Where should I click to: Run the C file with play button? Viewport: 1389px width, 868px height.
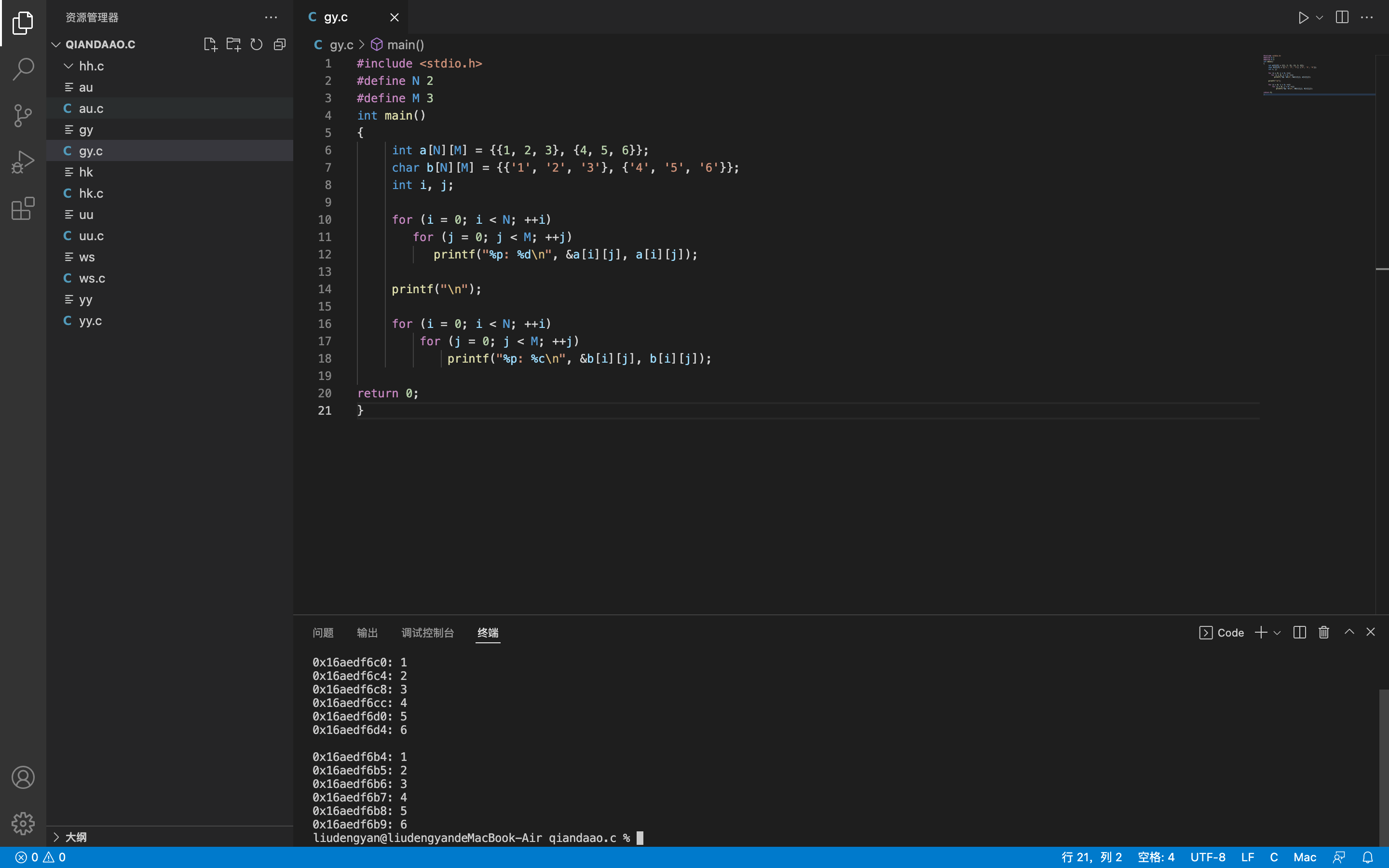(x=1303, y=17)
